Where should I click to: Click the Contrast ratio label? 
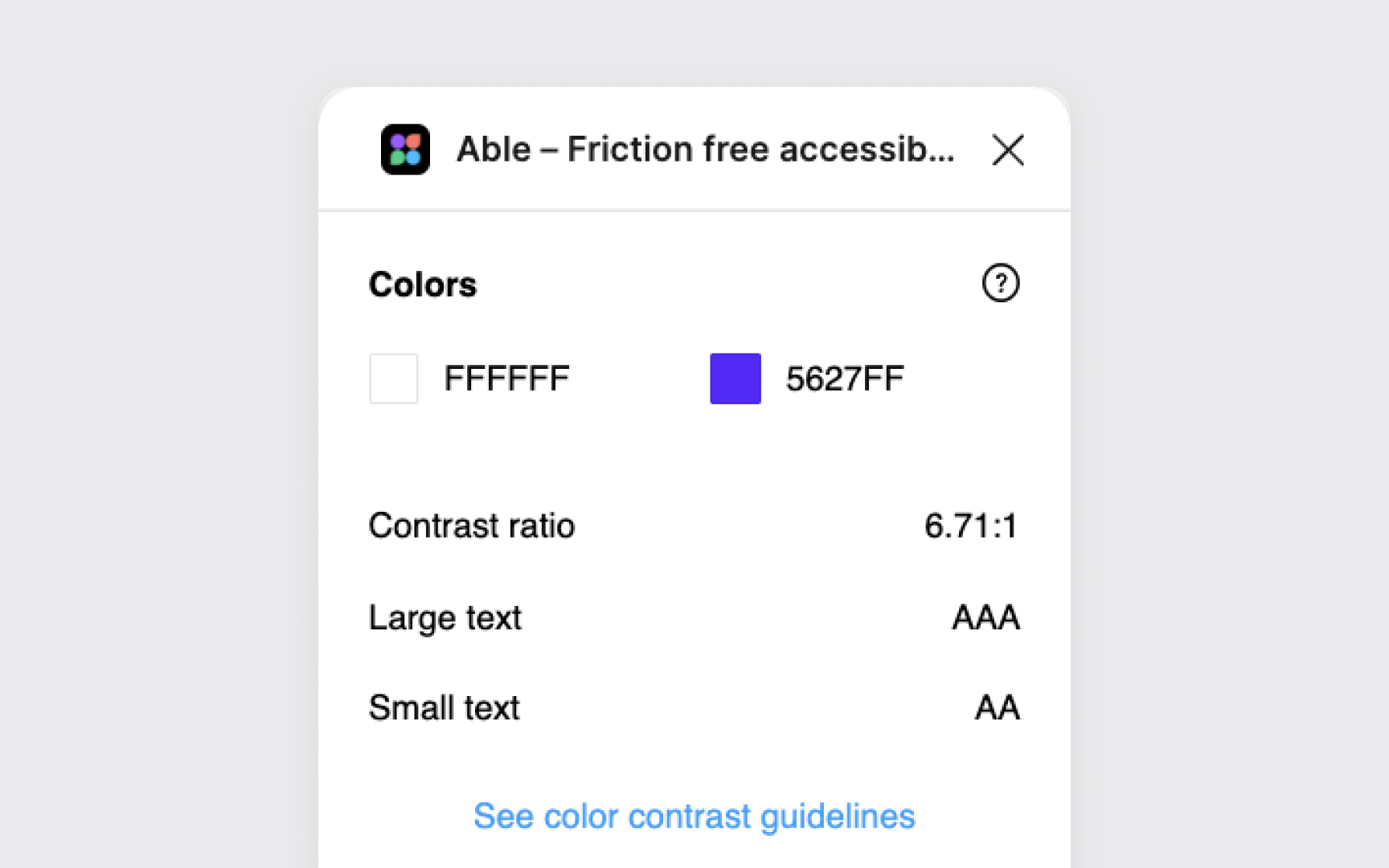coord(472,526)
